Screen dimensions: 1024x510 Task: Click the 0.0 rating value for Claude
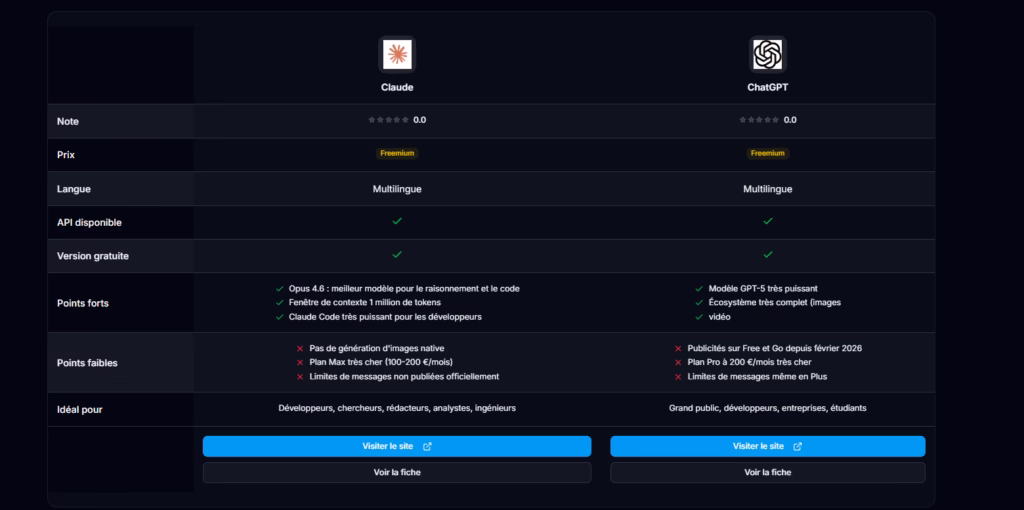coord(419,120)
